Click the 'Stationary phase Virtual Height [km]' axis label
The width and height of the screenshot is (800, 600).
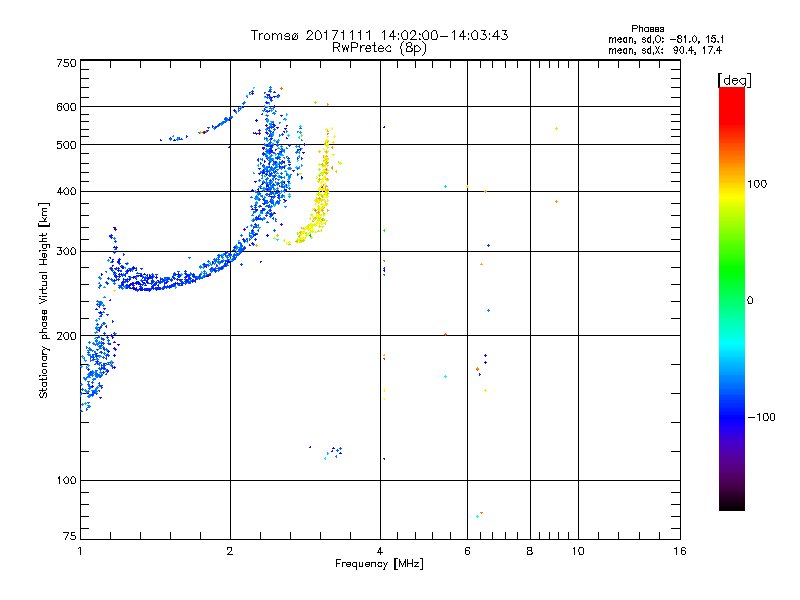44,301
